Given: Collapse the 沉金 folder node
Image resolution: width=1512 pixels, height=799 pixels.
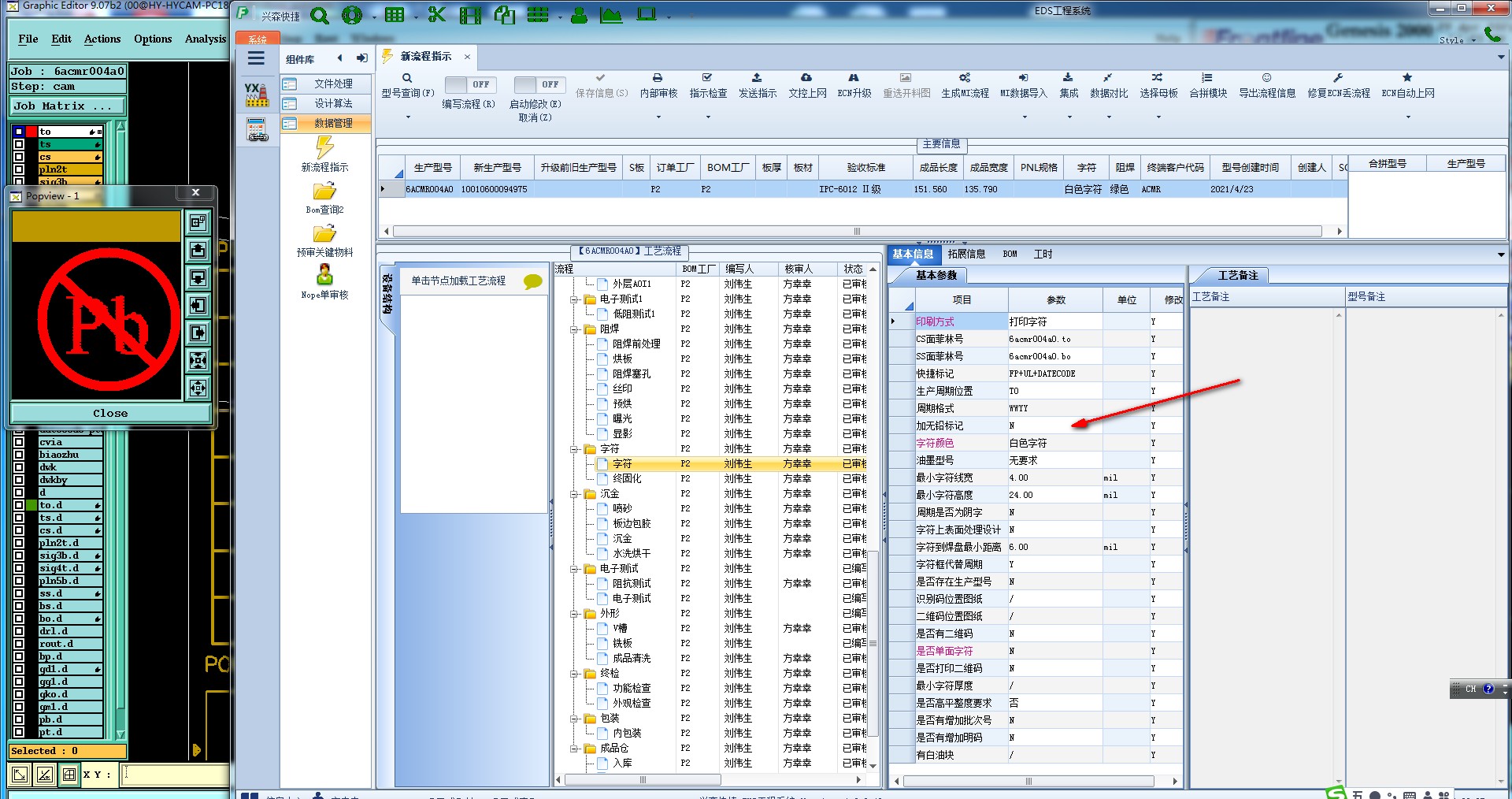Looking at the screenshot, I should (x=574, y=494).
